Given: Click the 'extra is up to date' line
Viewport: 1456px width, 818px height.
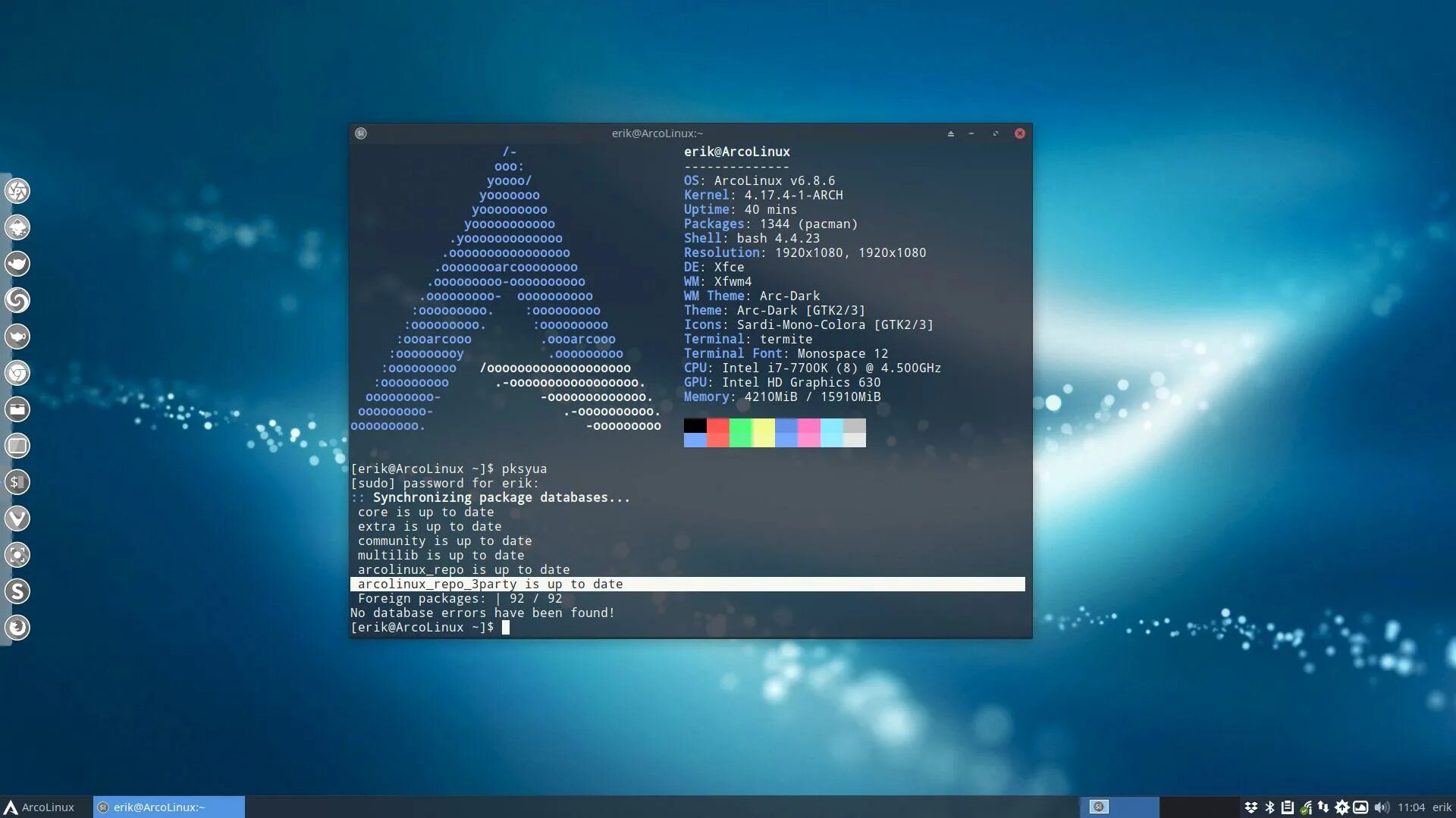Looking at the screenshot, I should 429,527.
